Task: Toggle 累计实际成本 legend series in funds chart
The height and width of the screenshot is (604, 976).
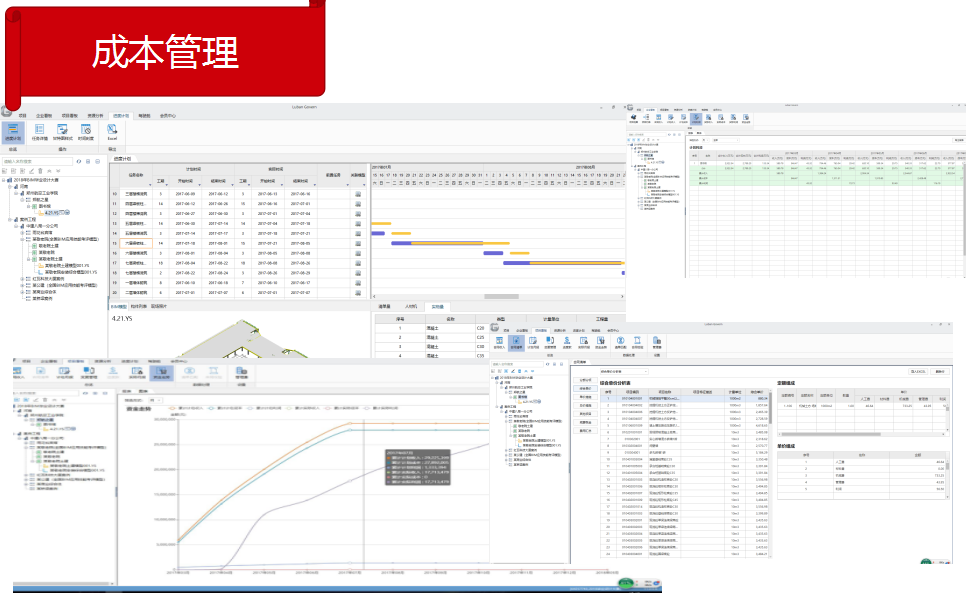Action: pos(343,408)
